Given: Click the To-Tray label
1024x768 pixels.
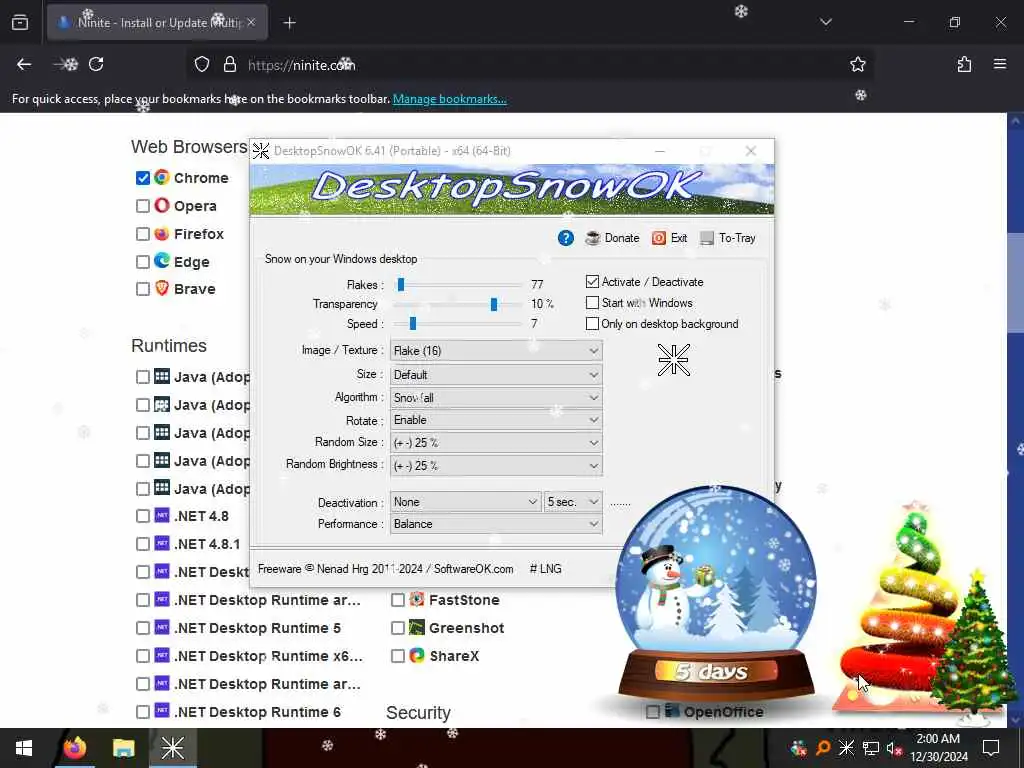Looking at the screenshot, I should tap(737, 238).
